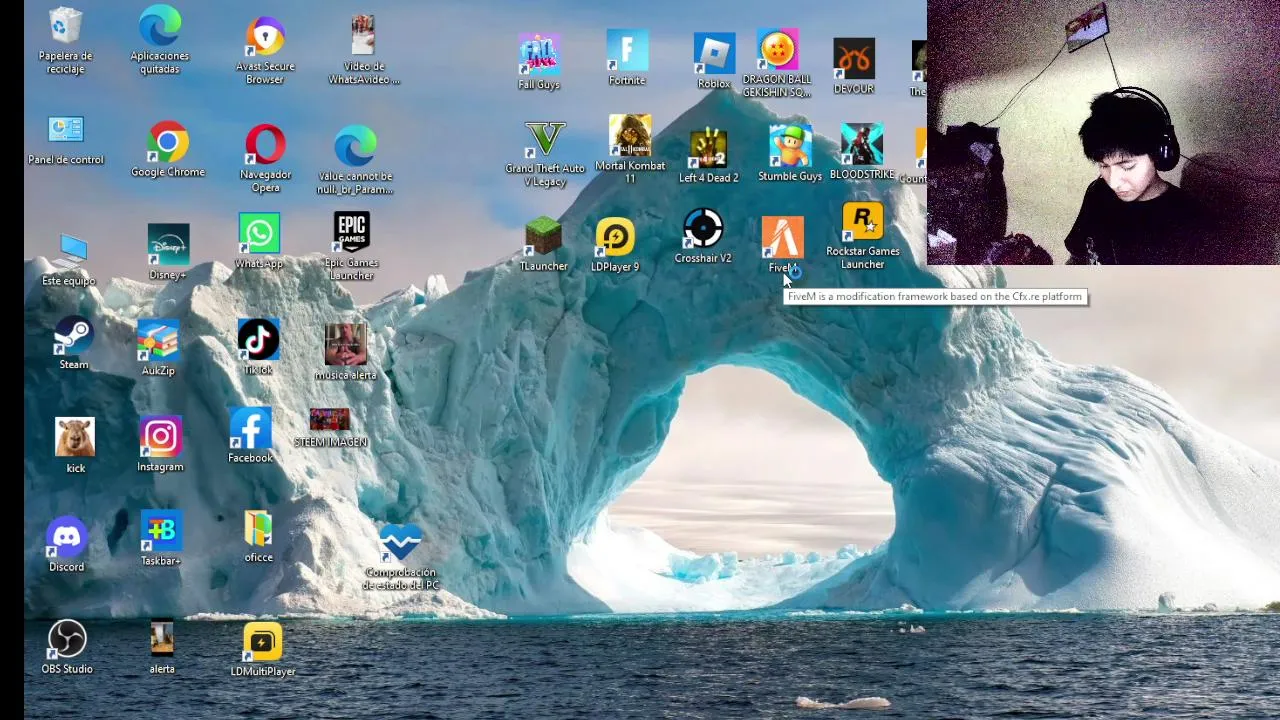Open alerta file icon
Viewport: 1280px width, 720px height.
(x=162, y=647)
